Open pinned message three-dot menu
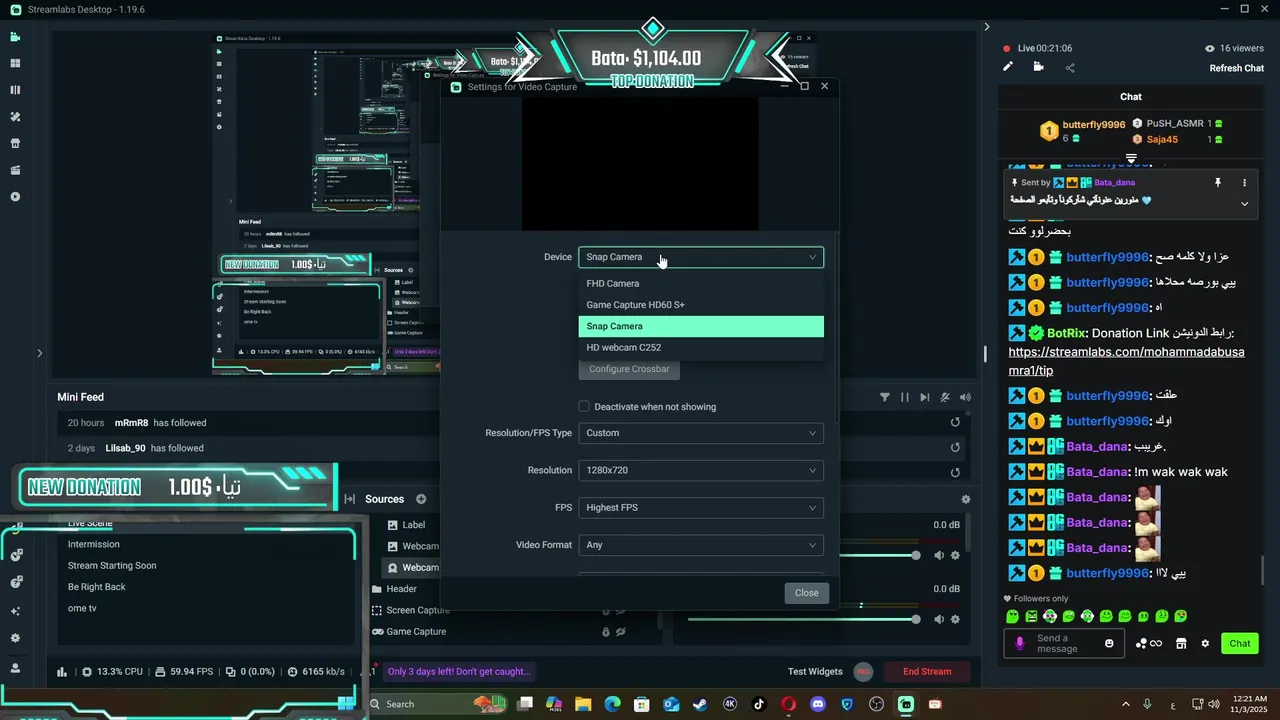Image resolution: width=1280 pixels, height=720 pixels. [x=1244, y=183]
